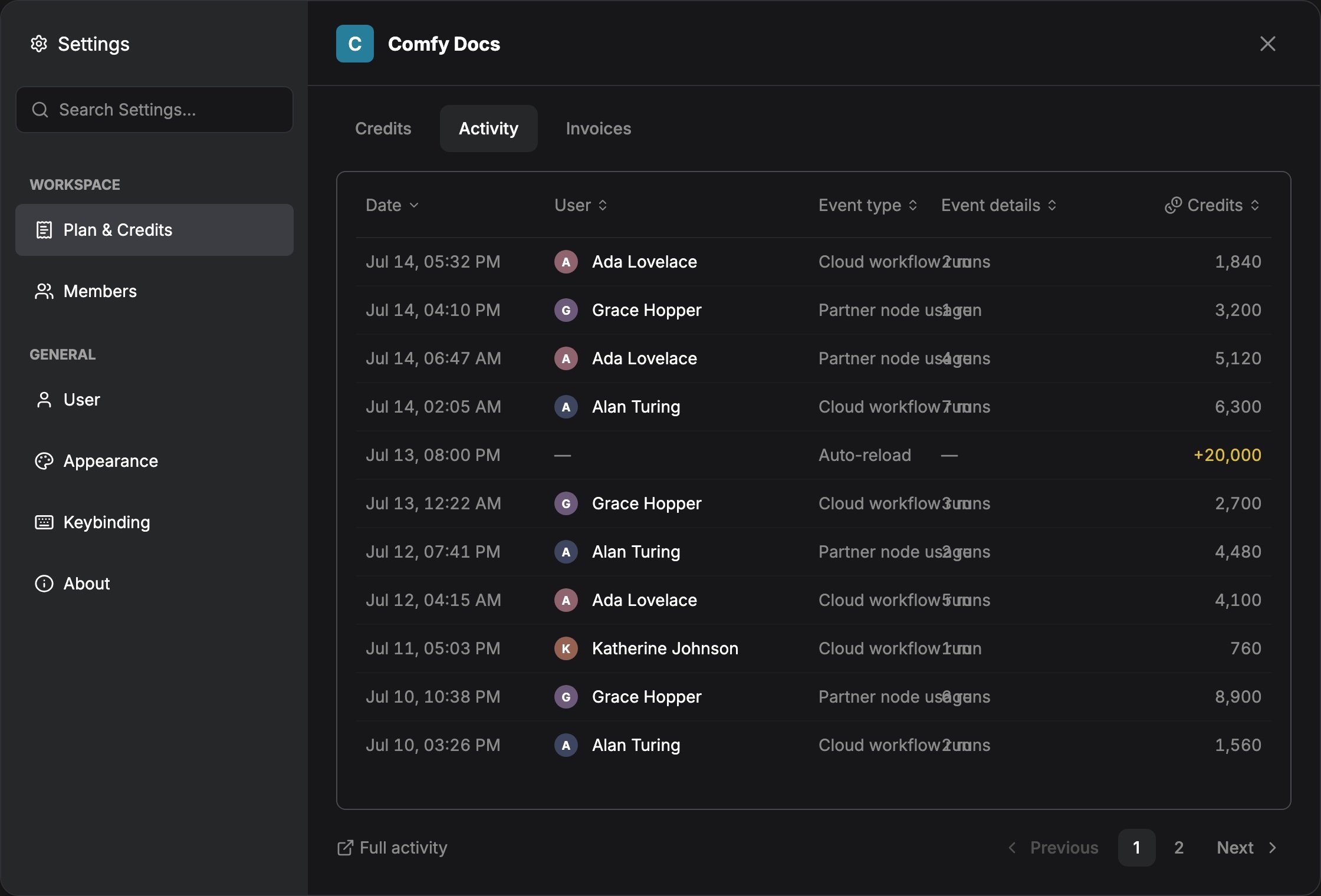
Task: Click the Previous page button
Action: (1053, 848)
